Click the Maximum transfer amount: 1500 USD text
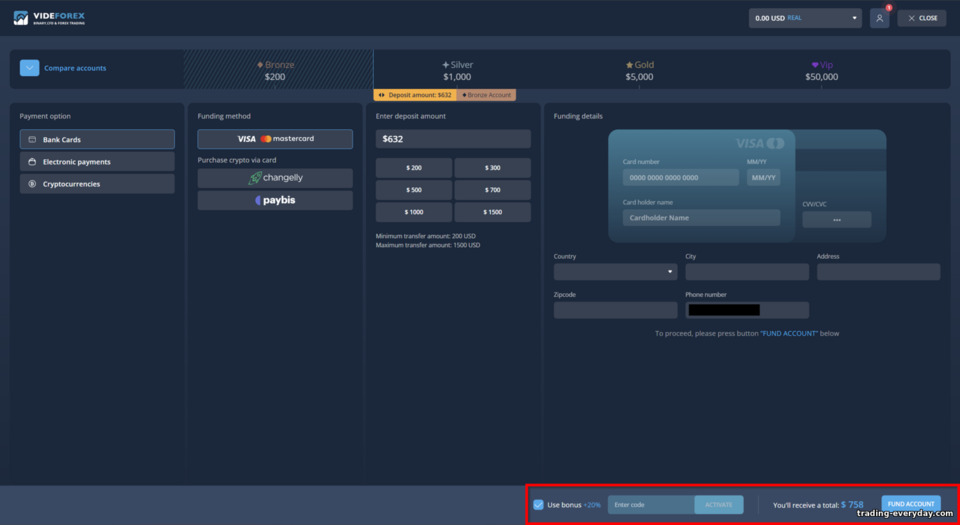 tap(428, 245)
